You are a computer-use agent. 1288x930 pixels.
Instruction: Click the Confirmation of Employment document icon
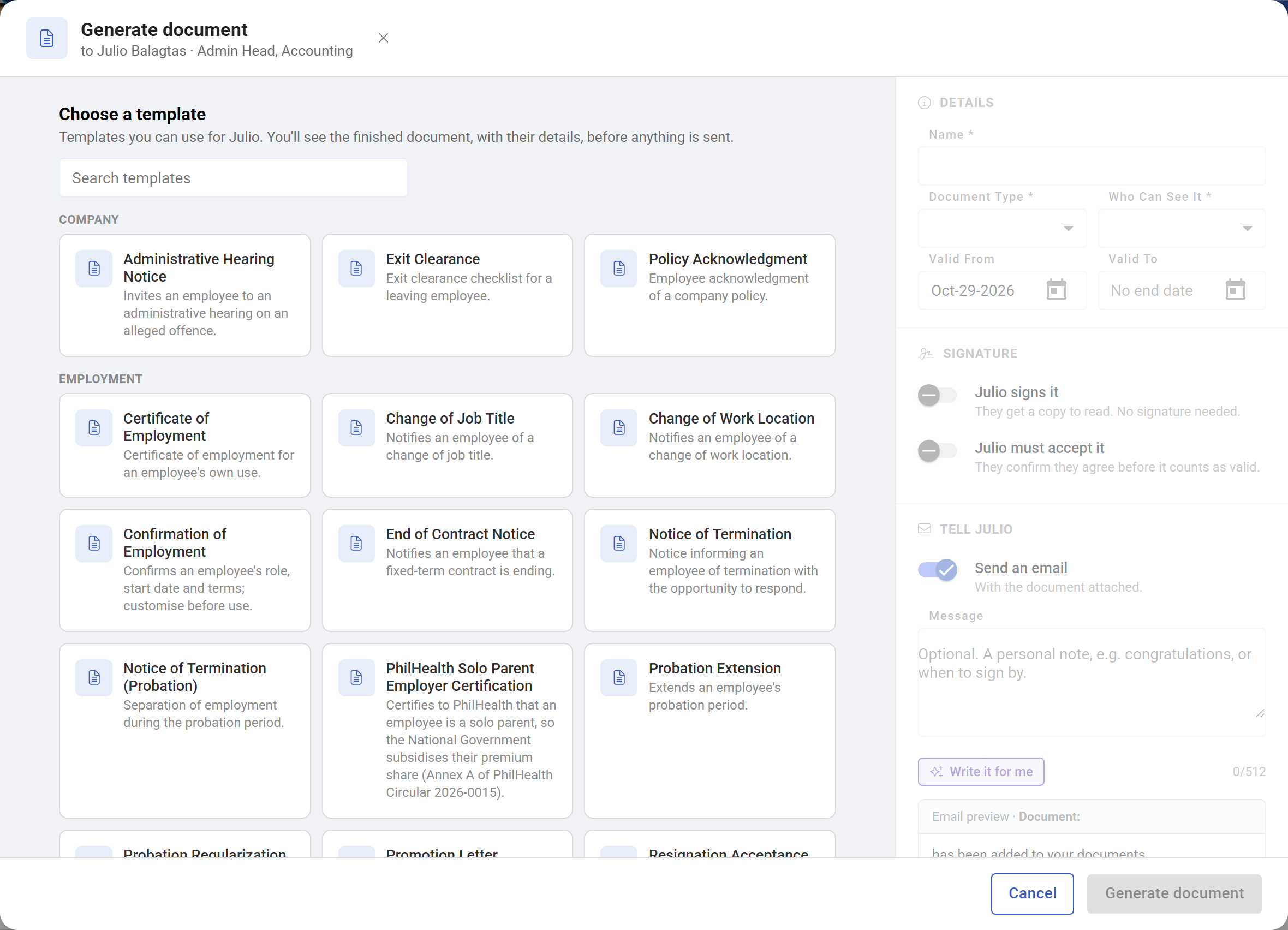tap(94, 544)
